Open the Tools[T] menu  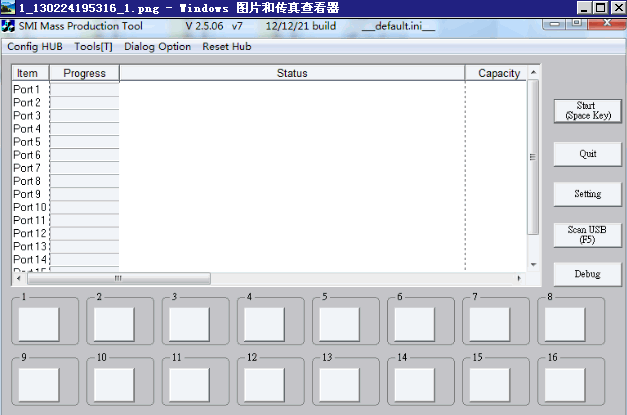tap(93, 46)
